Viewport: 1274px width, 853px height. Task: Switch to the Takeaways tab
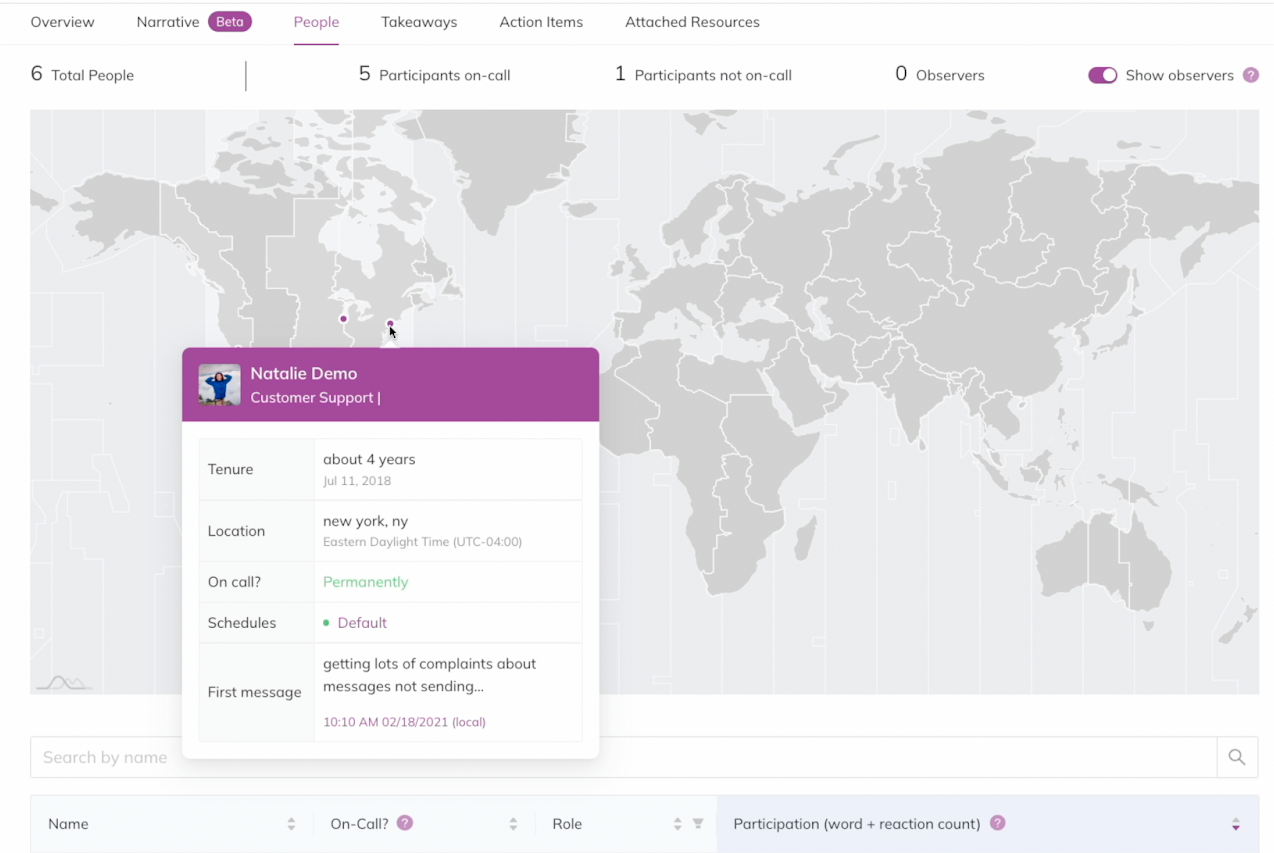click(419, 22)
